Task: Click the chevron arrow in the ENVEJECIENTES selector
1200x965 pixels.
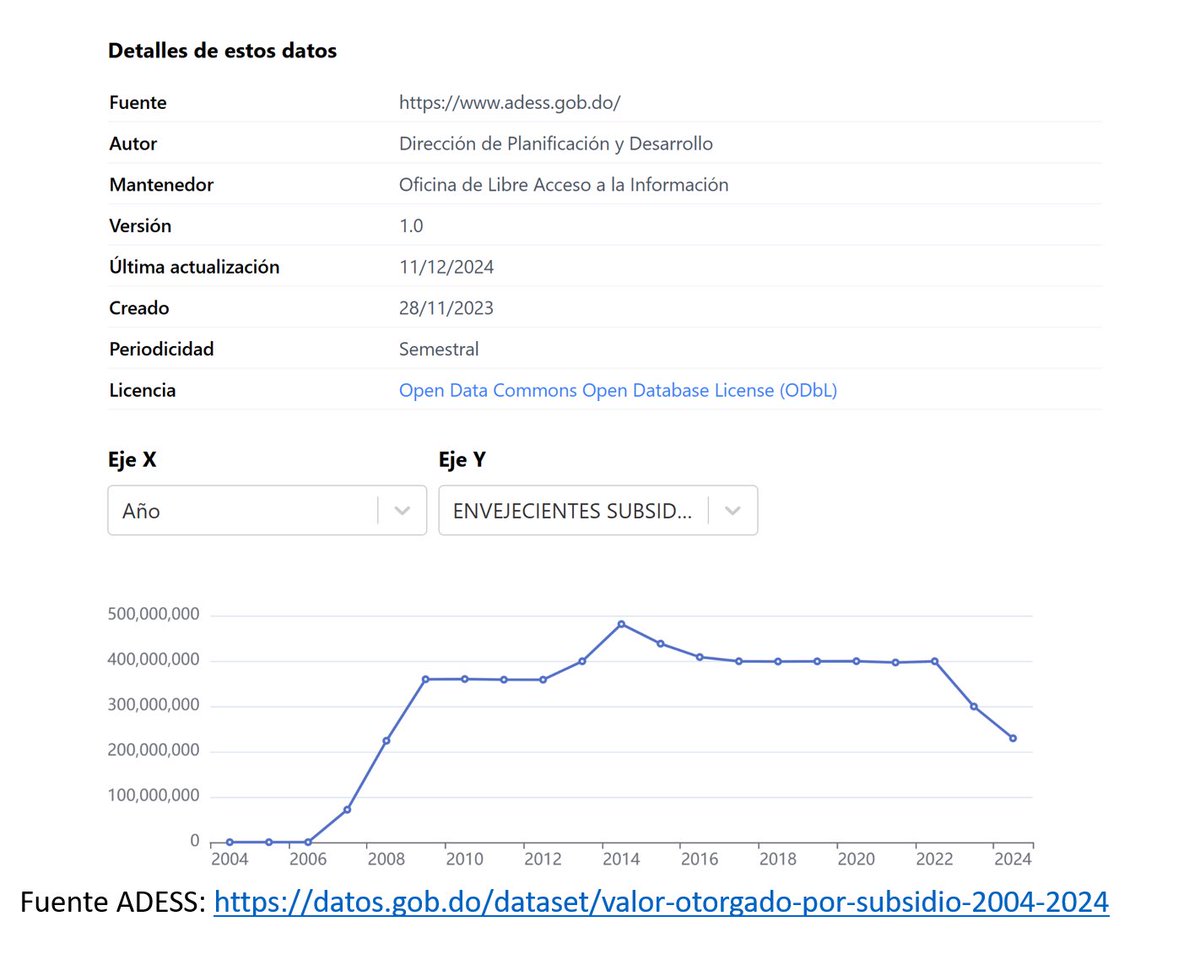Action: point(733,511)
